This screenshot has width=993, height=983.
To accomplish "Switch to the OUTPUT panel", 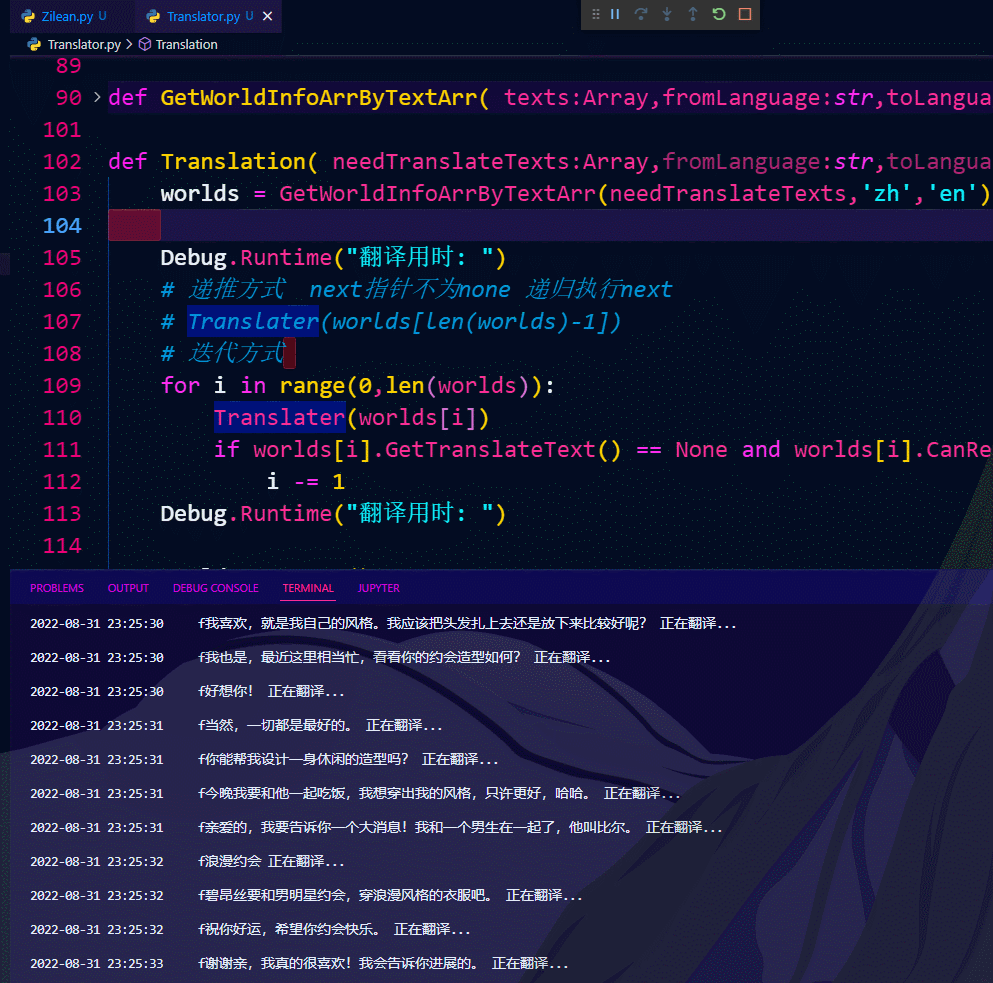I will (x=128, y=588).
